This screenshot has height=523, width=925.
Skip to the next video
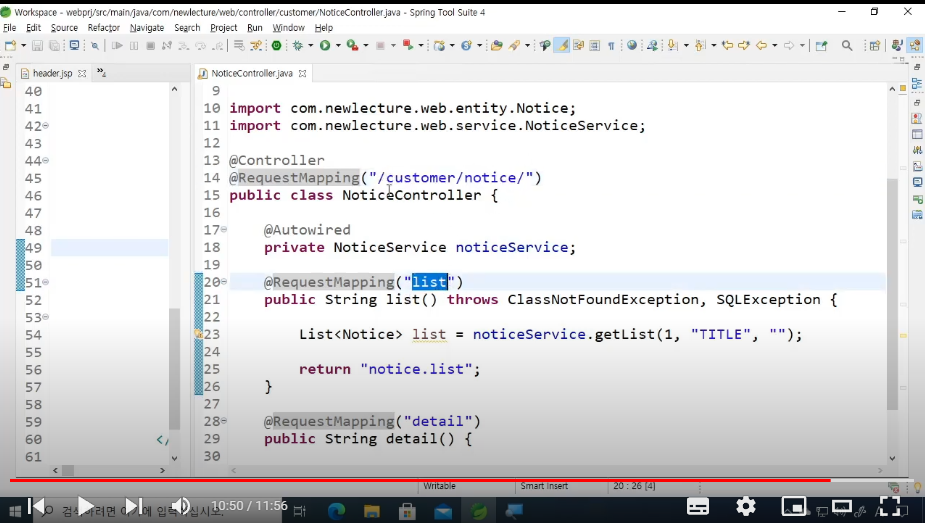(133, 506)
